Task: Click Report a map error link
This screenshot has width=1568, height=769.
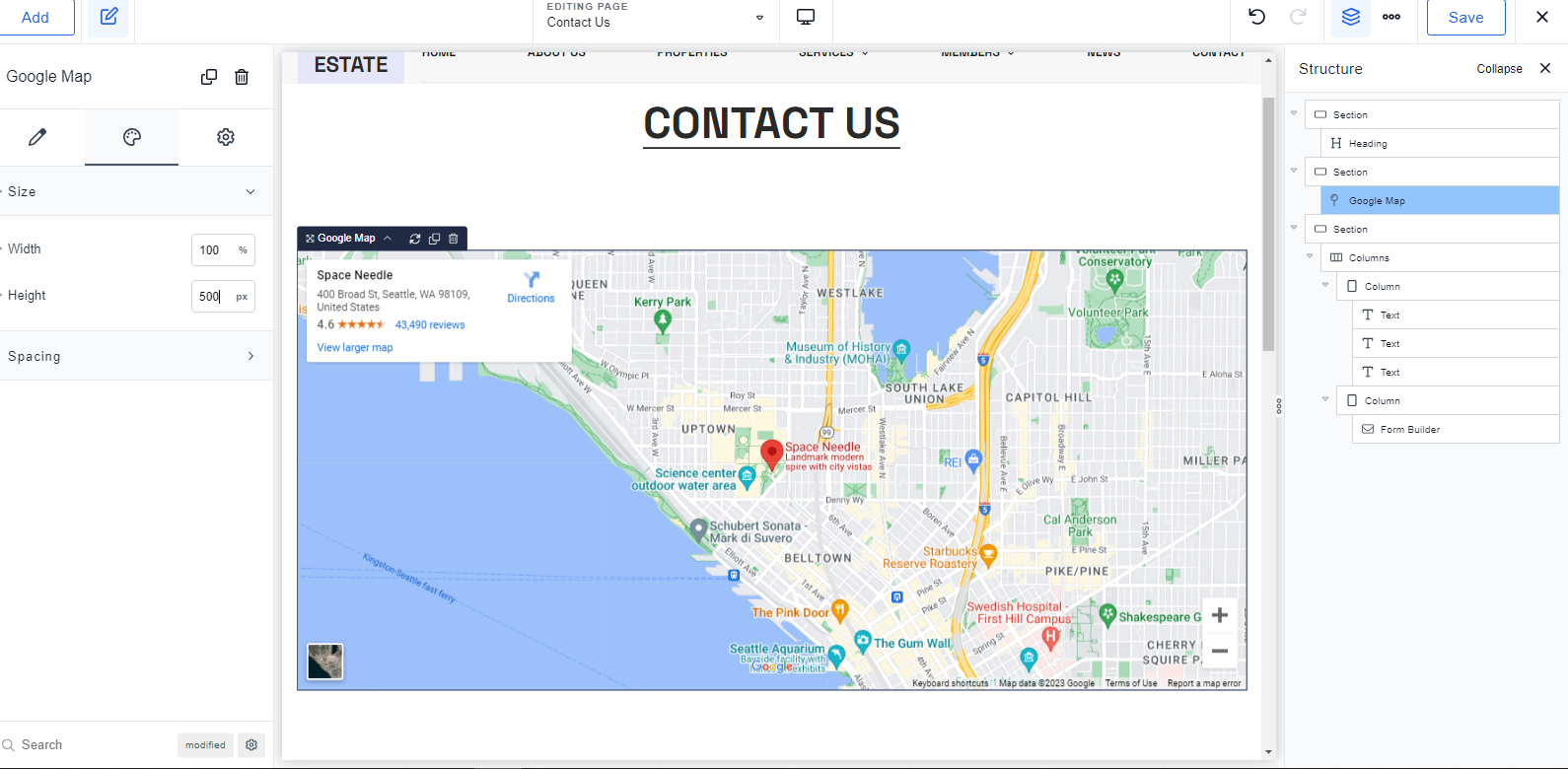Action: [x=1204, y=683]
